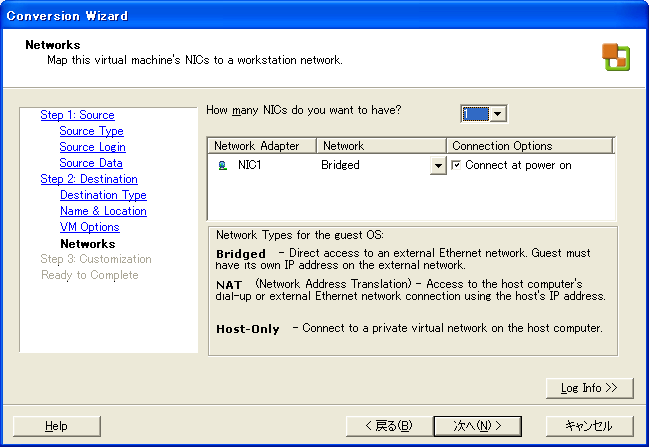Click the Connection Options column header

tap(529, 146)
